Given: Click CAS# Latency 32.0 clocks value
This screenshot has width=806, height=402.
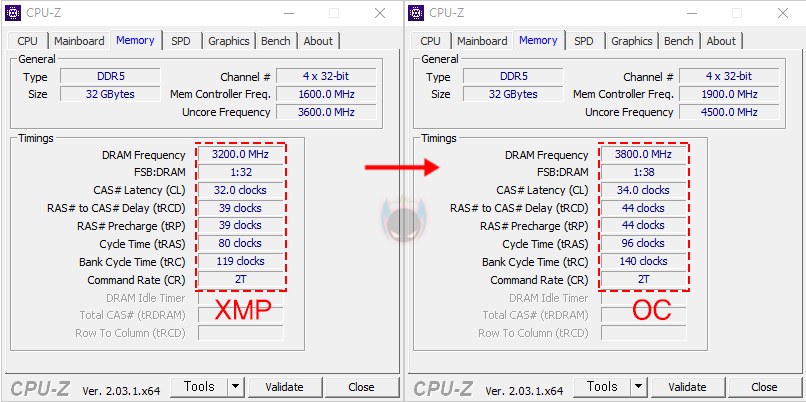Looking at the screenshot, I should pos(241,190).
